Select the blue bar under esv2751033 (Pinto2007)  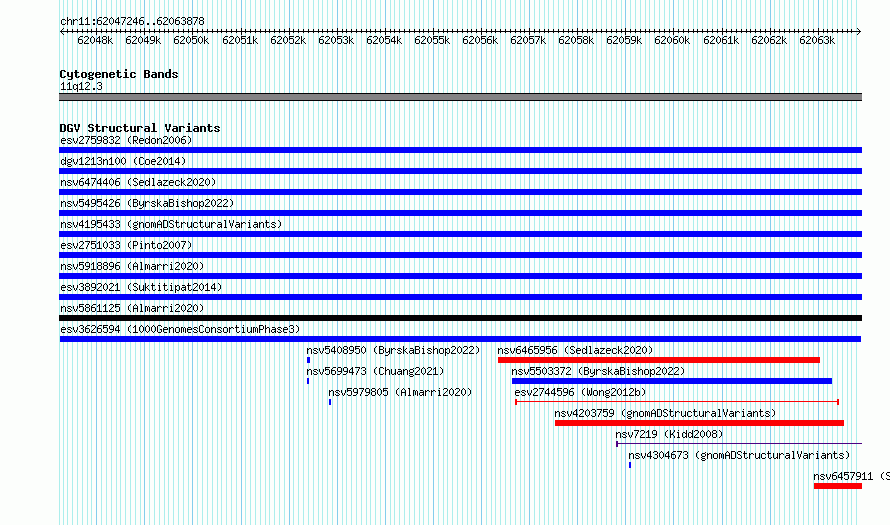[x=460, y=255]
